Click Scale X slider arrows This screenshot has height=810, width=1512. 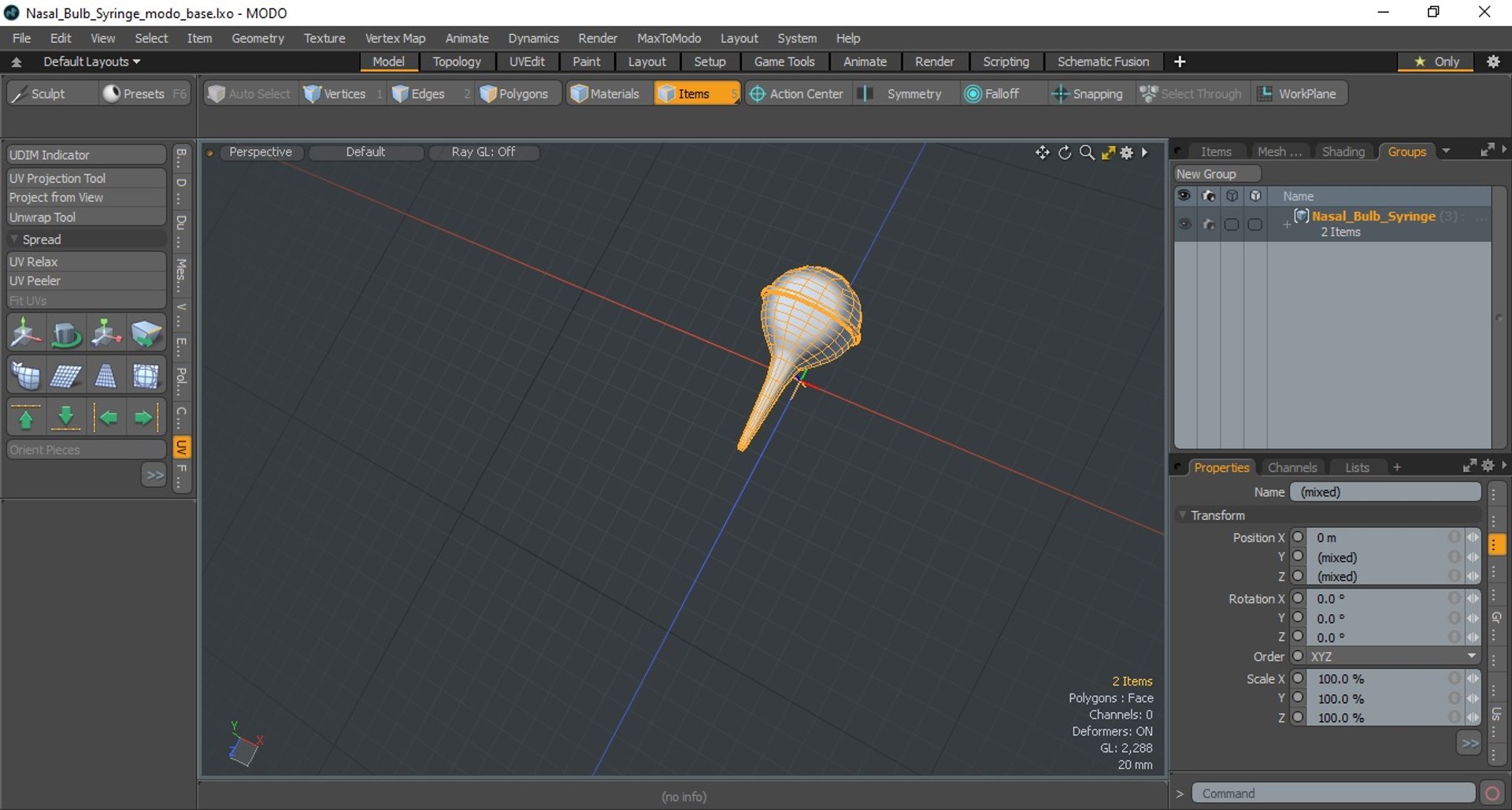pyautogui.click(x=1473, y=678)
